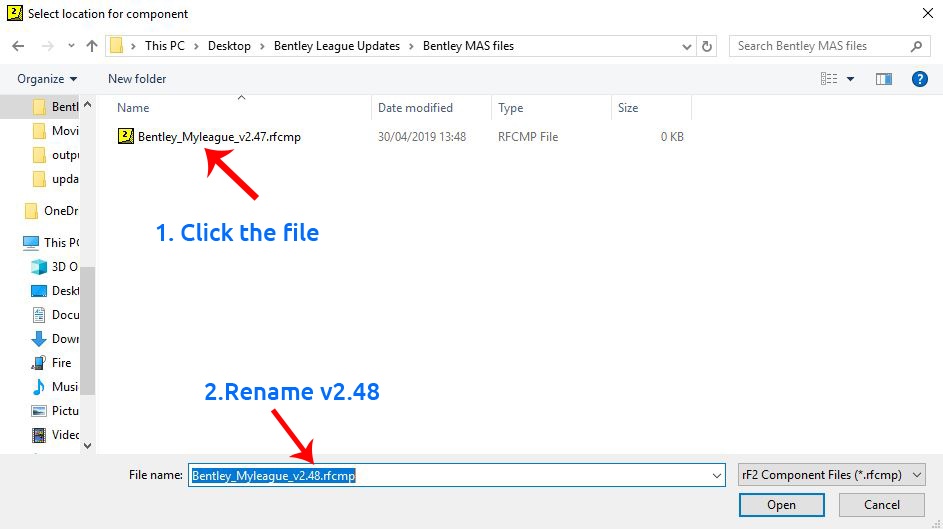Open view options dropdown arrow
Viewport: 943px width, 529px height.
pyautogui.click(x=850, y=79)
